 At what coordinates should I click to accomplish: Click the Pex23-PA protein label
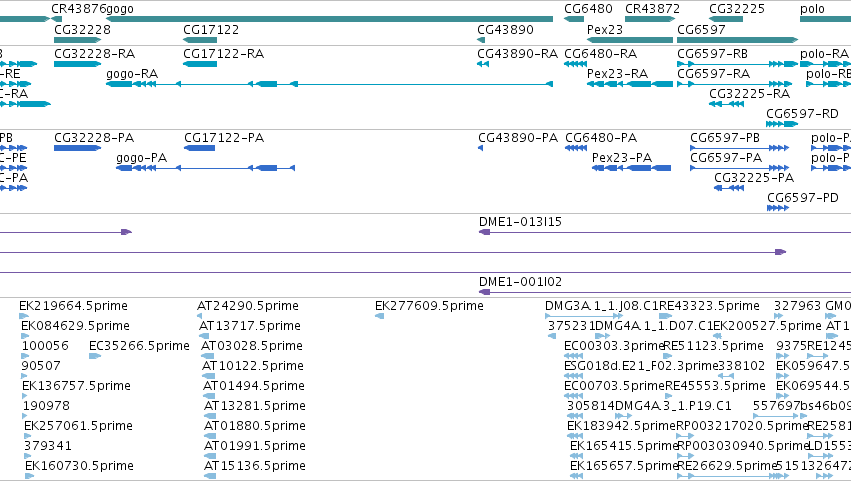coord(621,158)
